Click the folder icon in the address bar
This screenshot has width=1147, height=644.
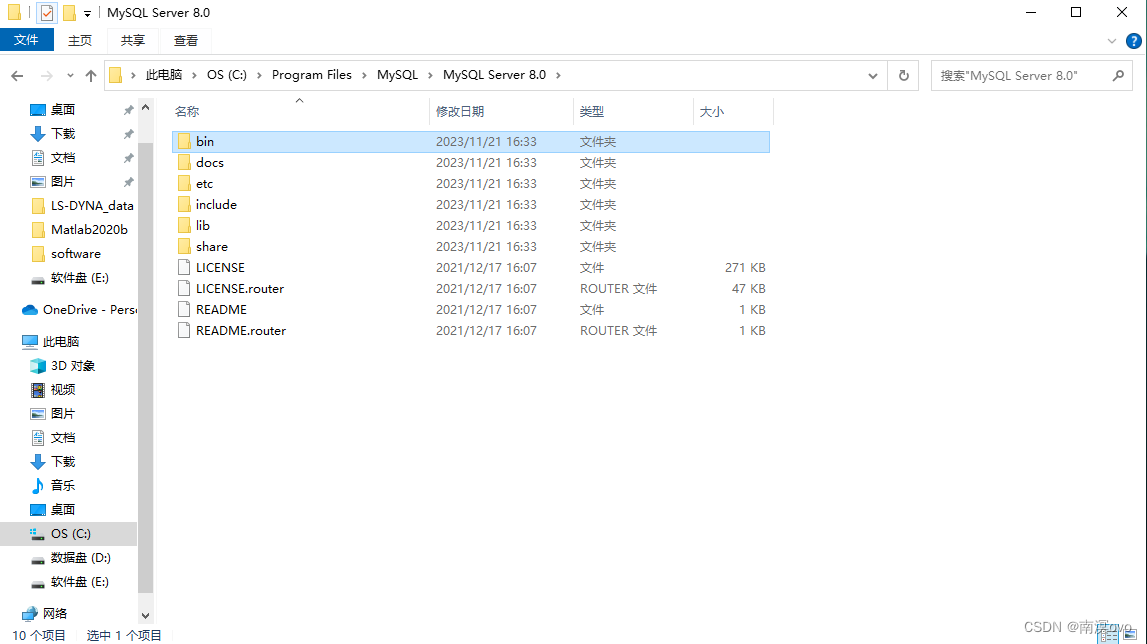(117, 74)
